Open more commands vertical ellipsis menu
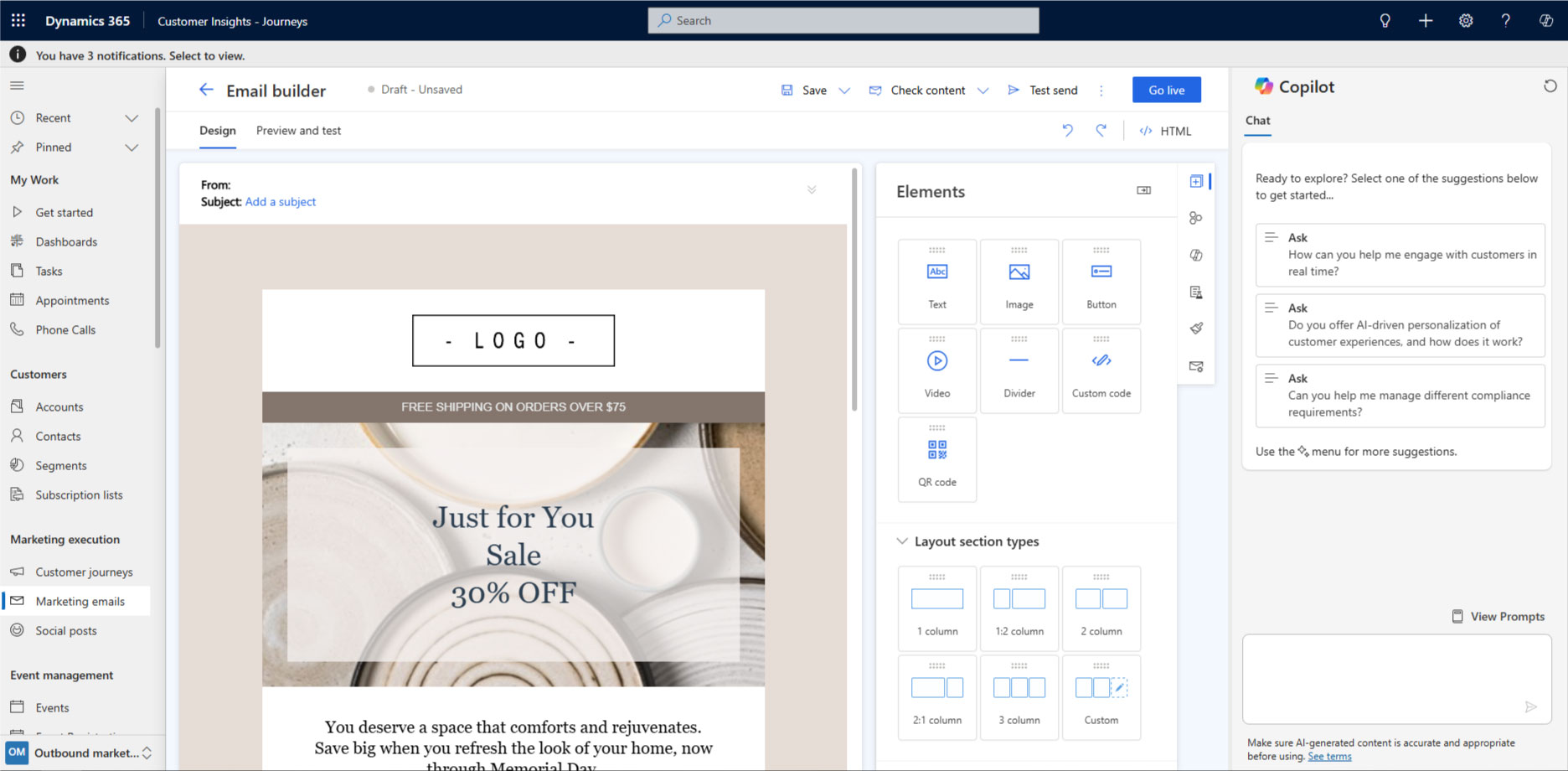 pos(1101,91)
